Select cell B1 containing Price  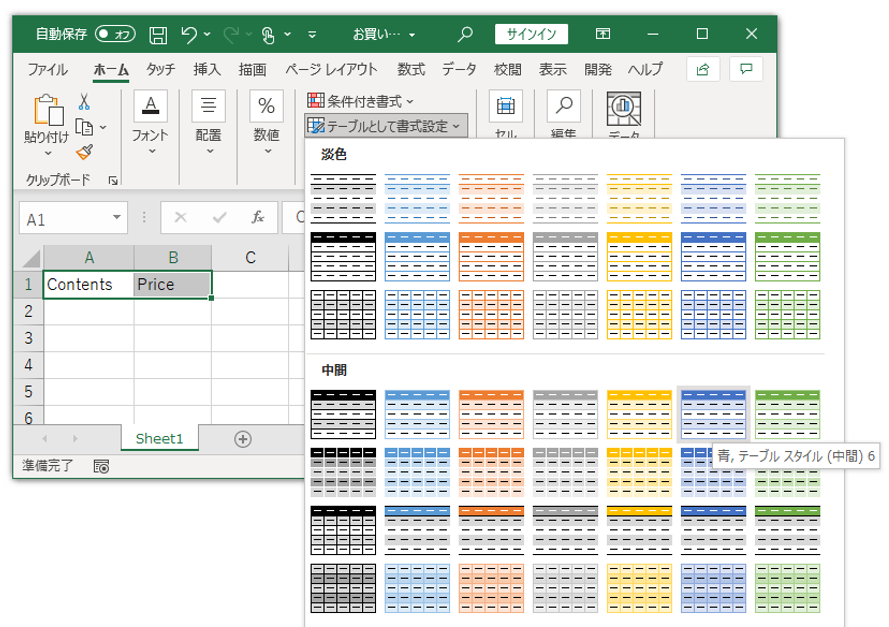coord(173,284)
